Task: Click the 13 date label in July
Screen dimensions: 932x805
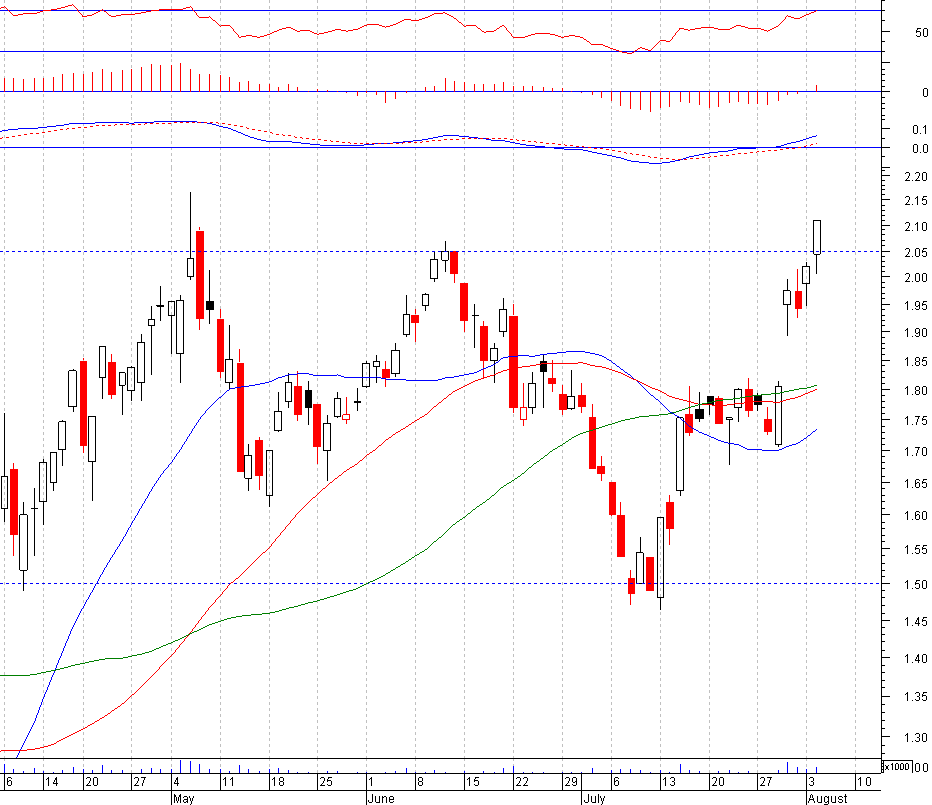Action: 669,782
